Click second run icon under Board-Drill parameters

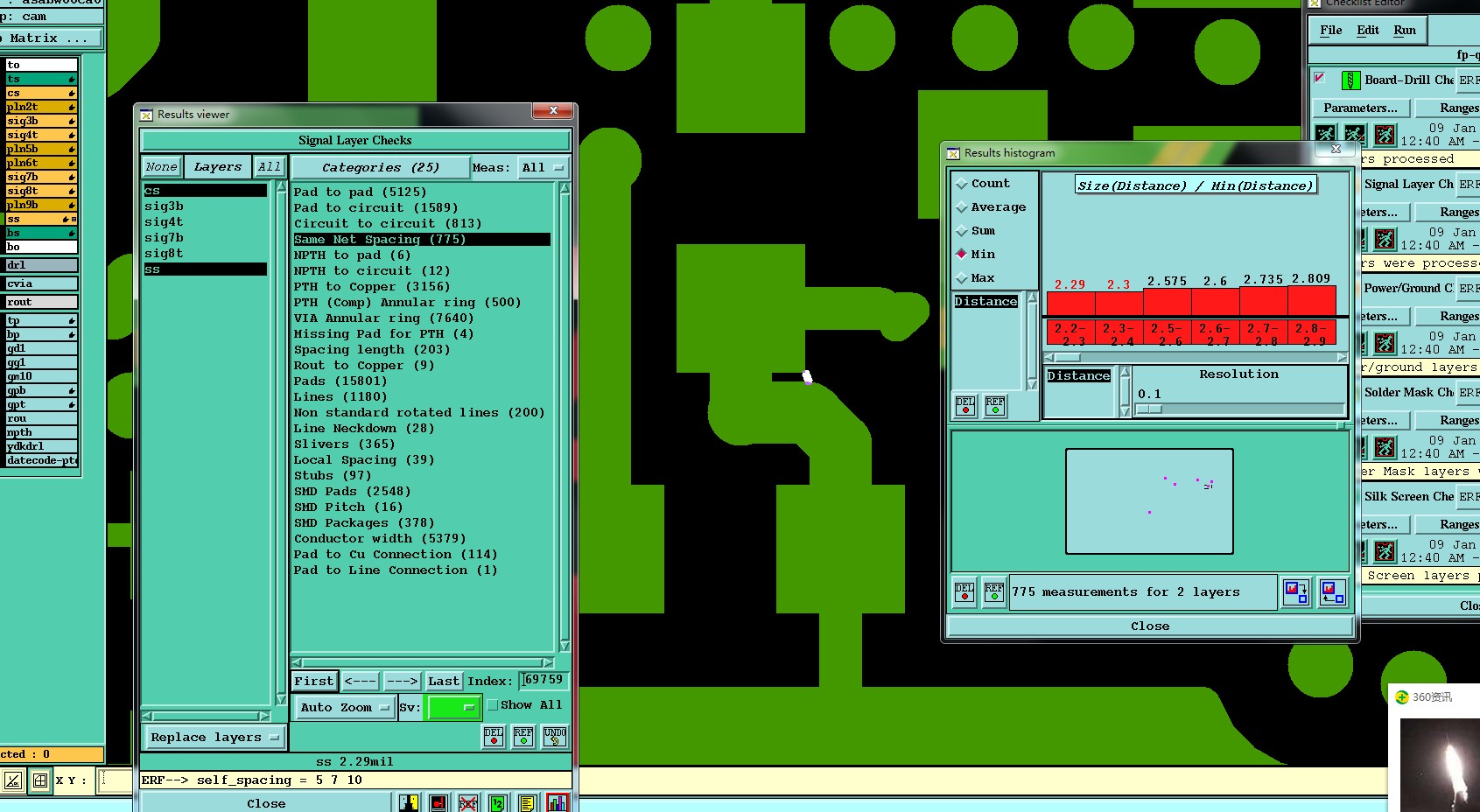pyautogui.click(x=1355, y=135)
